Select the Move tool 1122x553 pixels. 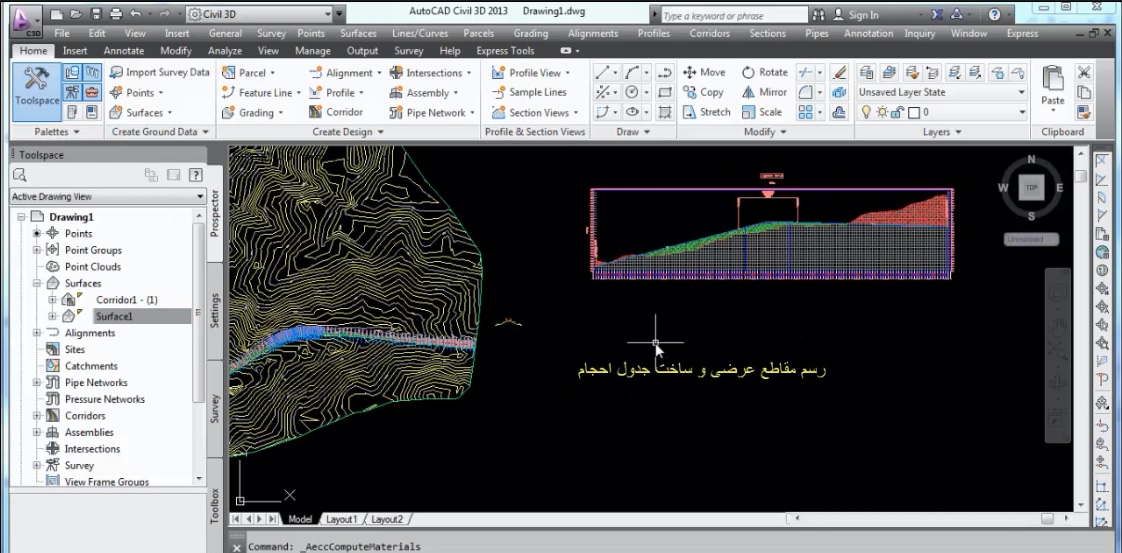tap(703, 72)
